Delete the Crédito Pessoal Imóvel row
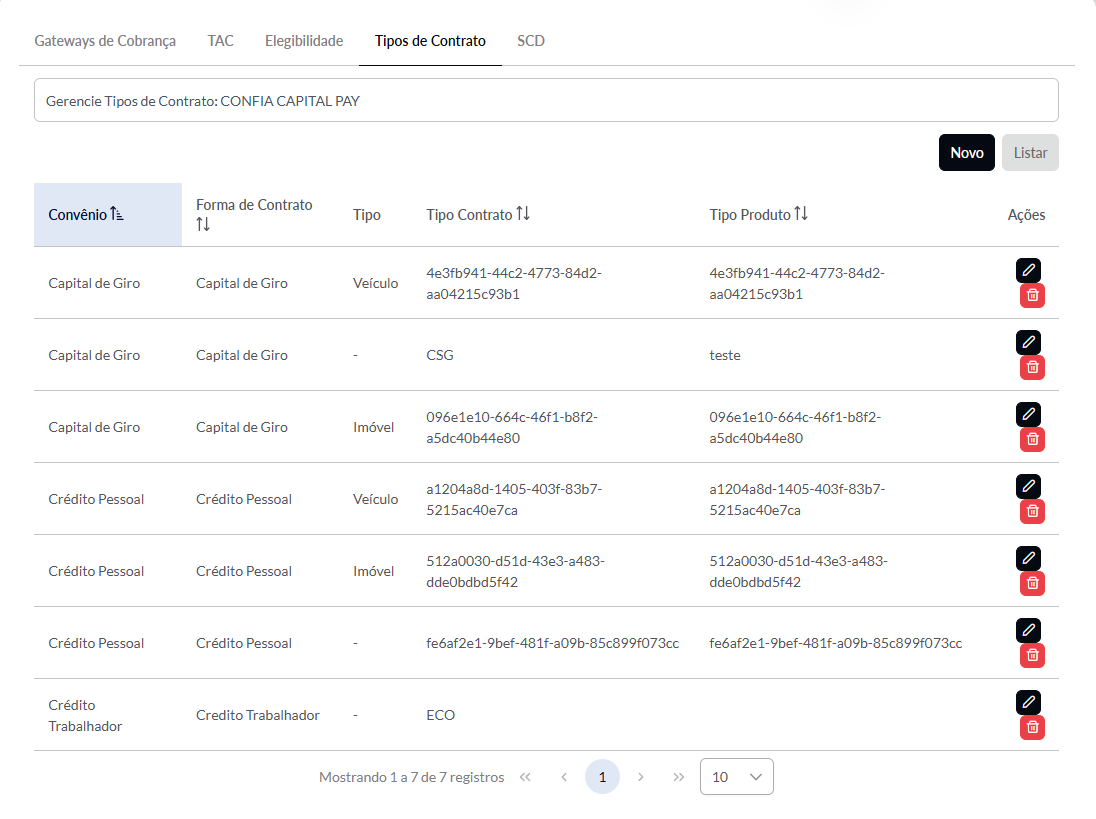The width and height of the screenshot is (1096, 819). coord(1032,584)
